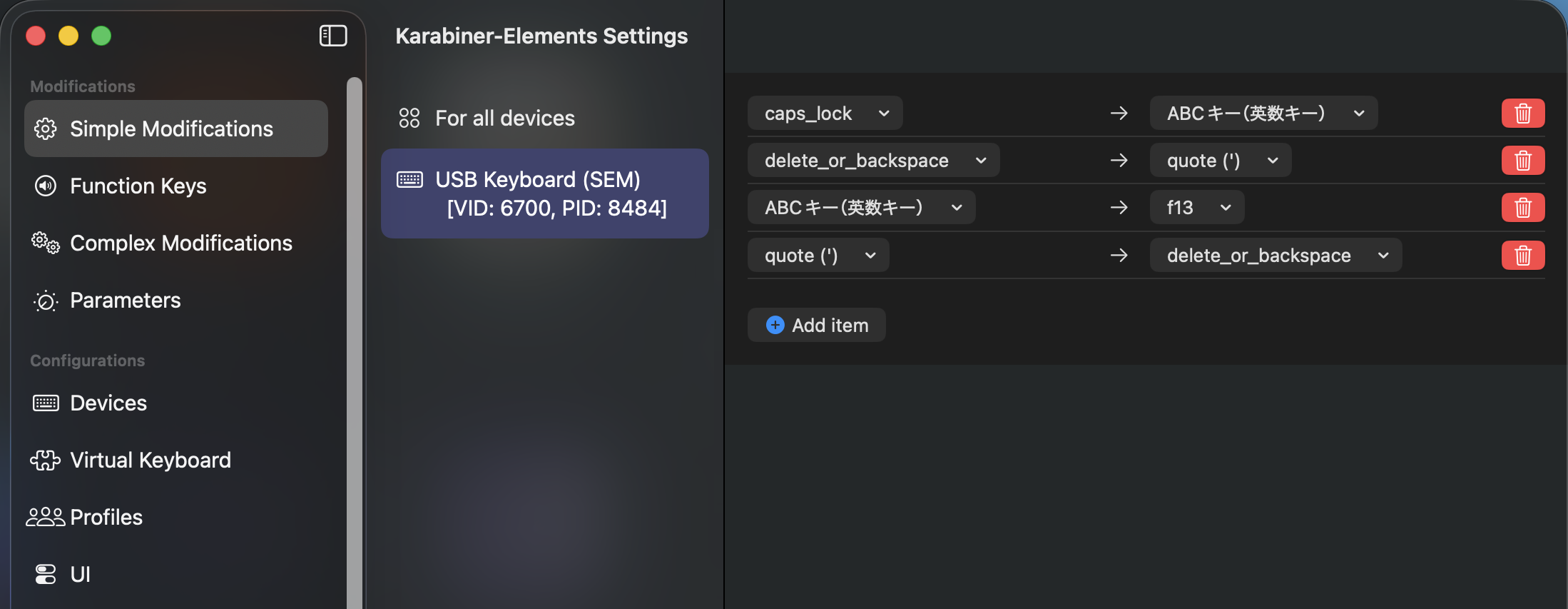
Task: Open the ABC キー source key dropdown
Action: pyautogui.click(x=862, y=208)
